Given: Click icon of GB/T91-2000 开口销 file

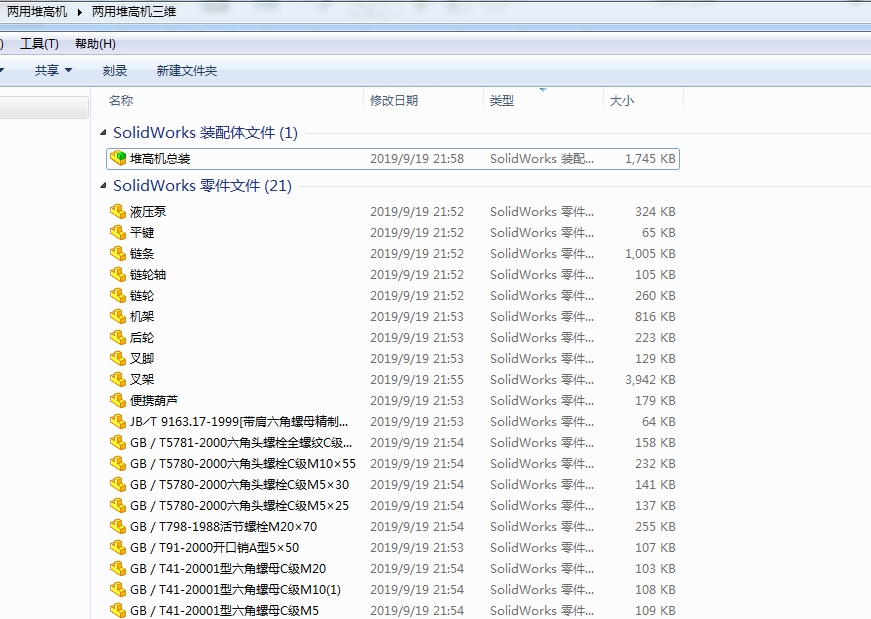Looking at the screenshot, I should coord(118,548).
